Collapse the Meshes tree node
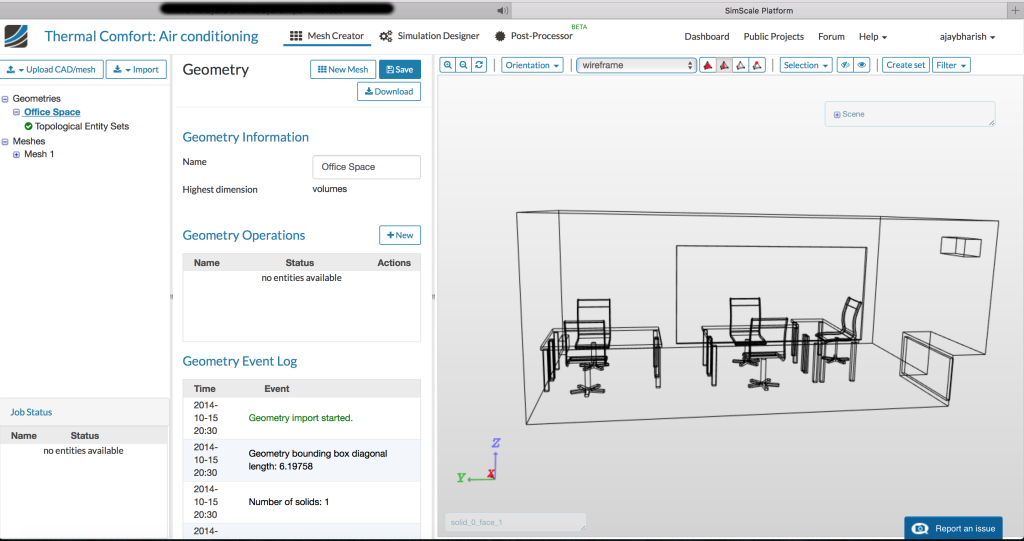1024x541 pixels. pyautogui.click(x=5, y=141)
